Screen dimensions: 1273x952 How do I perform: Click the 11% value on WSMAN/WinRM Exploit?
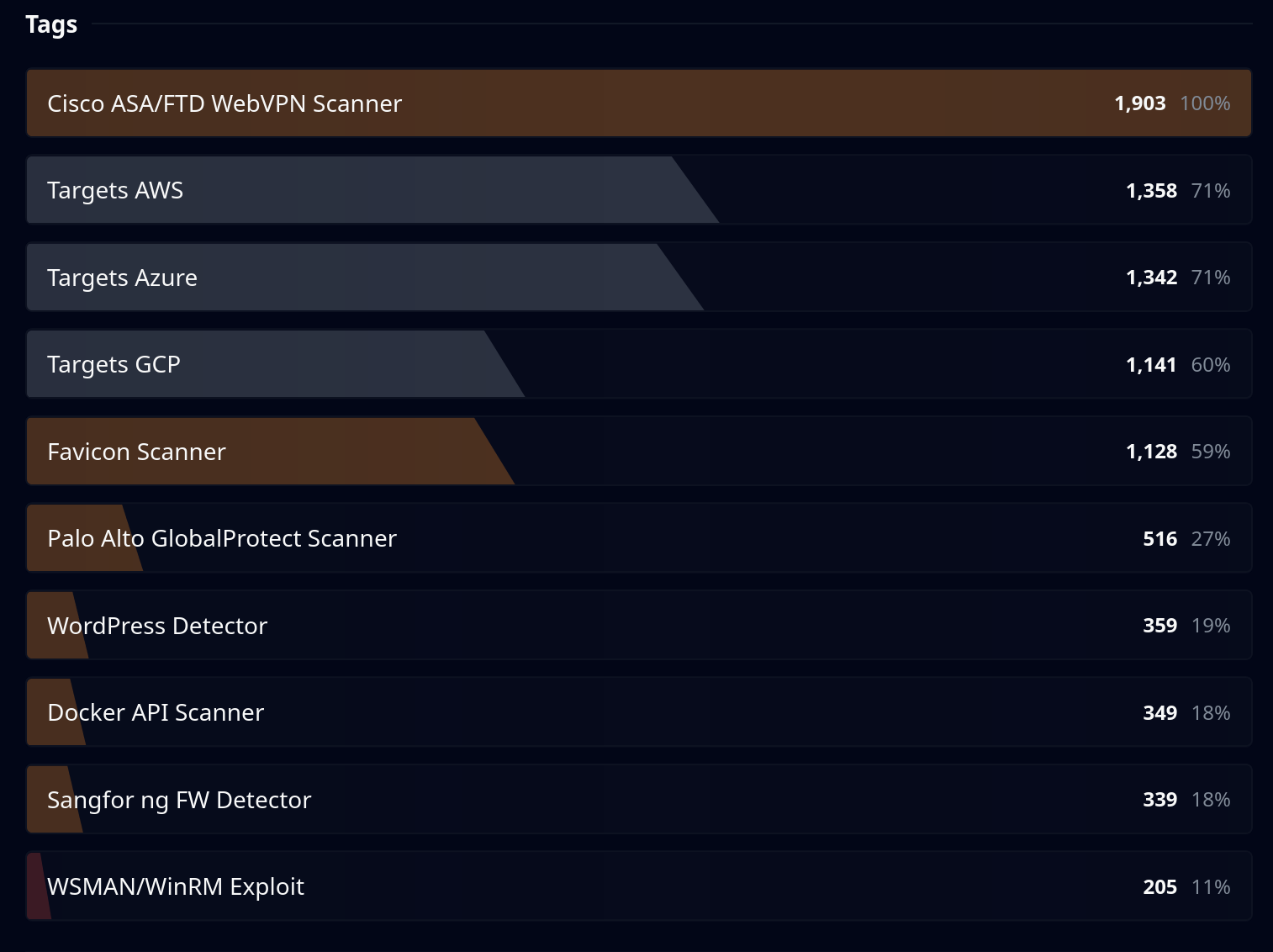1211,886
